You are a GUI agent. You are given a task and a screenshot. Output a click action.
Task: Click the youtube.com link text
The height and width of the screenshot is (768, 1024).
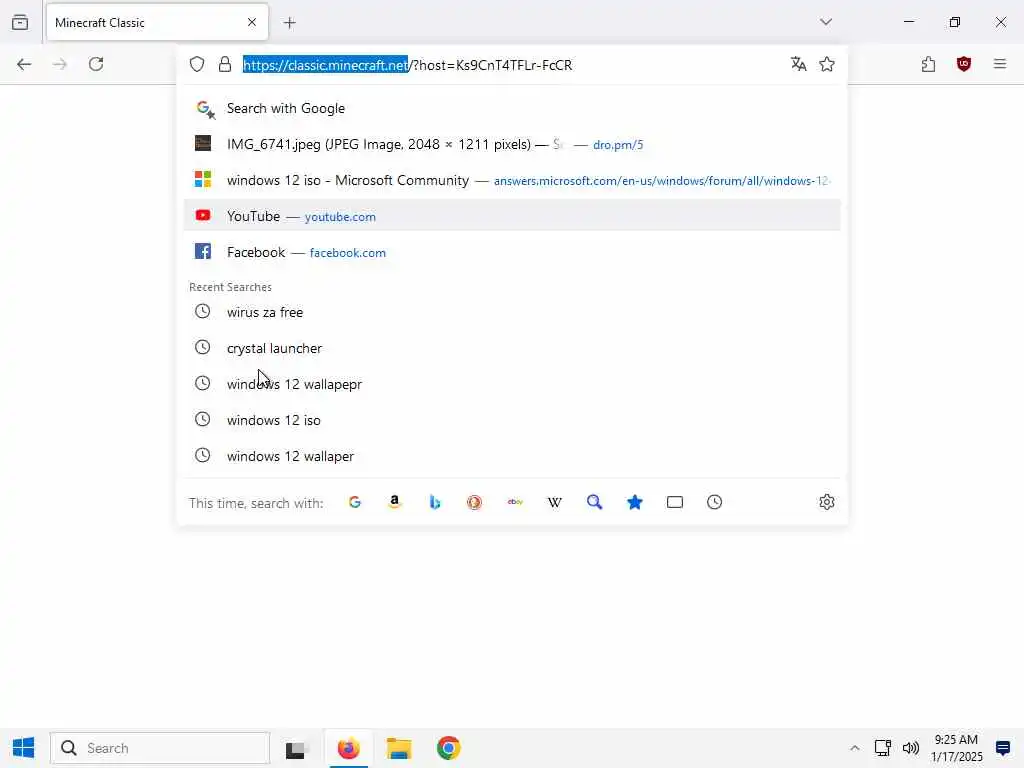click(x=340, y=217)
